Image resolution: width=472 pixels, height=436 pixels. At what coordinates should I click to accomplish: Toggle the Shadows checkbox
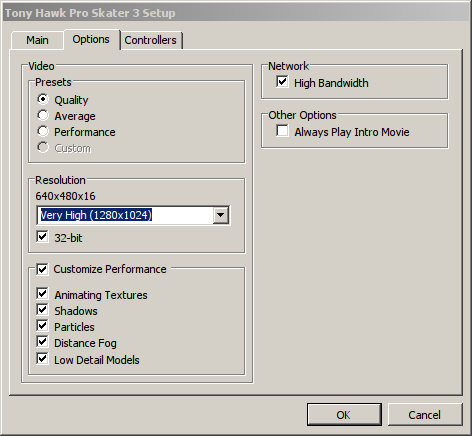coord(42,310)
